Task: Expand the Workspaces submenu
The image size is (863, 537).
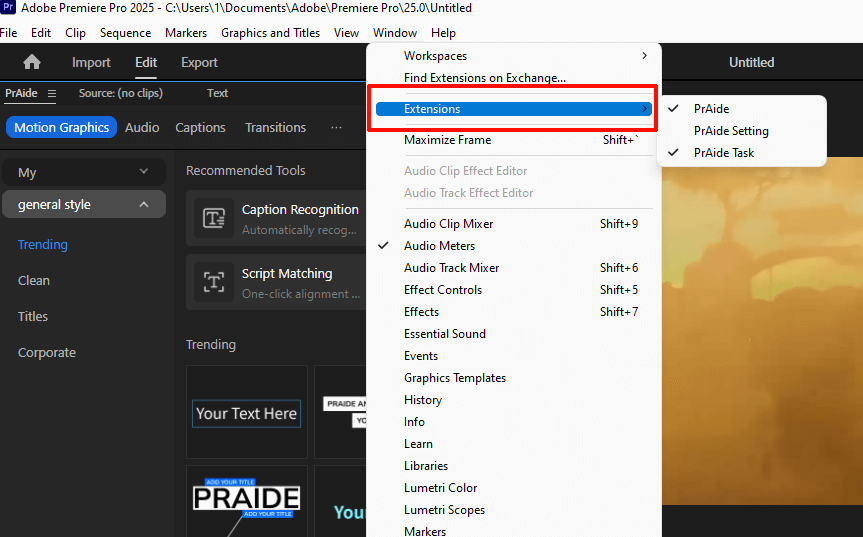Action: pyautogui.click(x=513, y=56)
